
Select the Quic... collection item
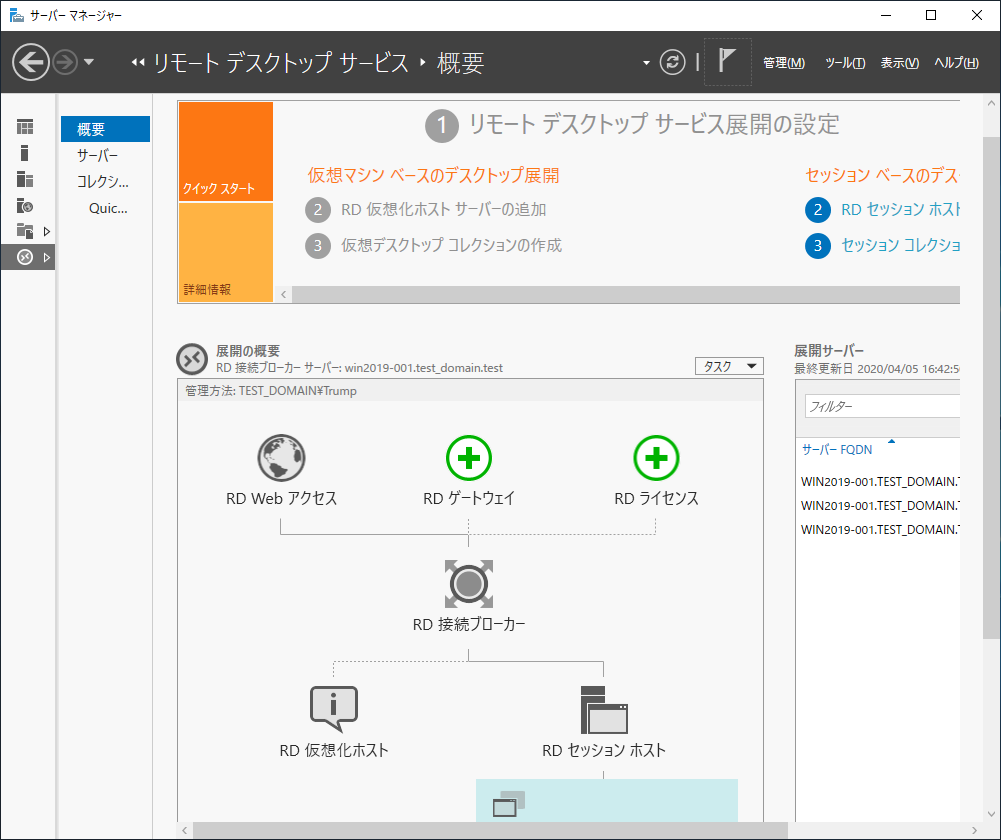[108, 208]
